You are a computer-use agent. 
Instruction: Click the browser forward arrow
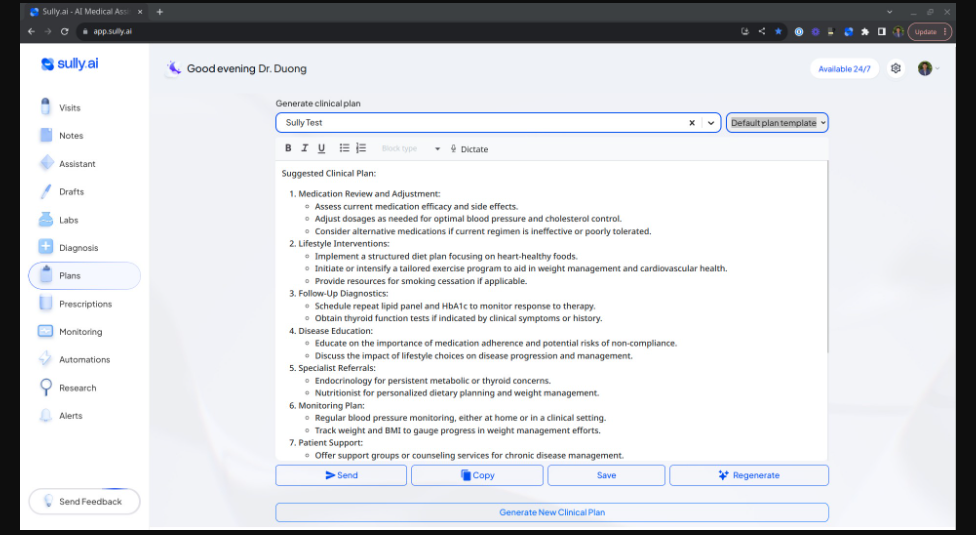tap(47, 31)
